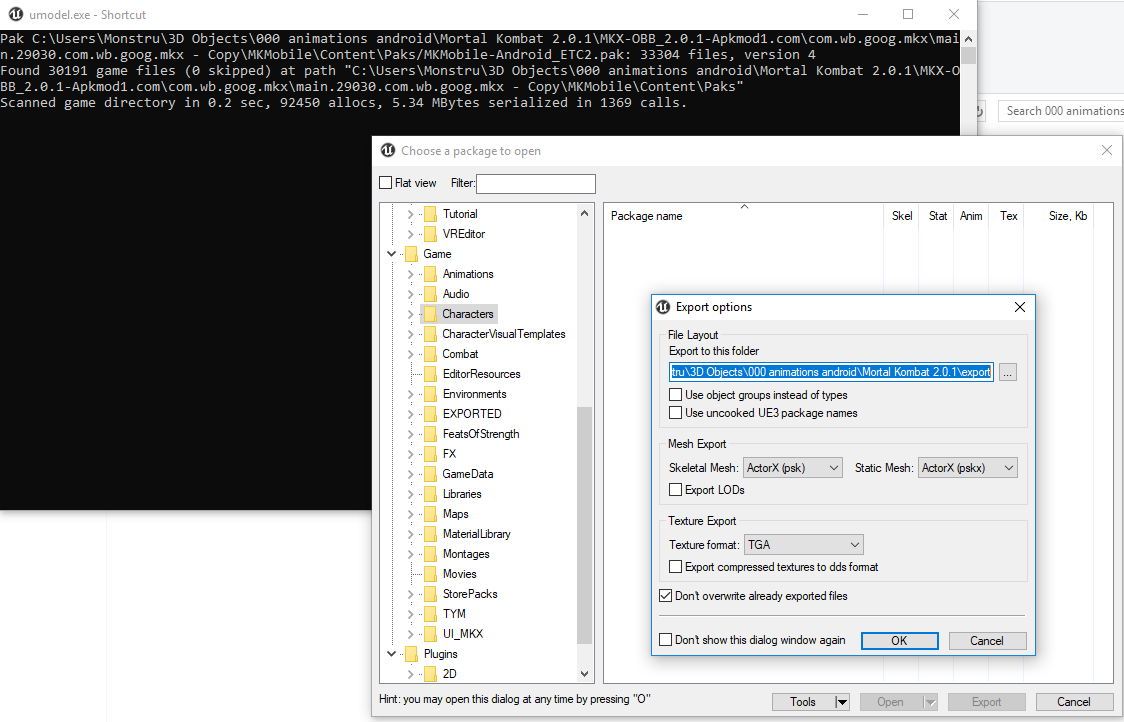Click the Tutorial folder icon

click(x=430, y=214)
